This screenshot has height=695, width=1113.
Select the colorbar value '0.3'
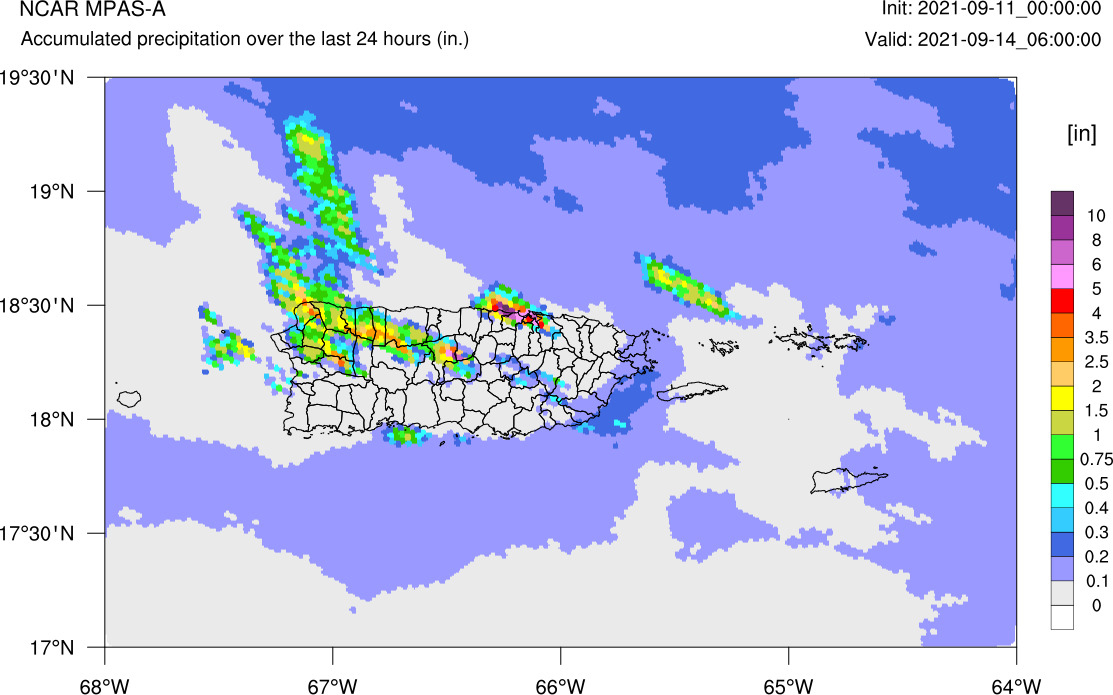pyautogui.click(x=1096, y=532)
